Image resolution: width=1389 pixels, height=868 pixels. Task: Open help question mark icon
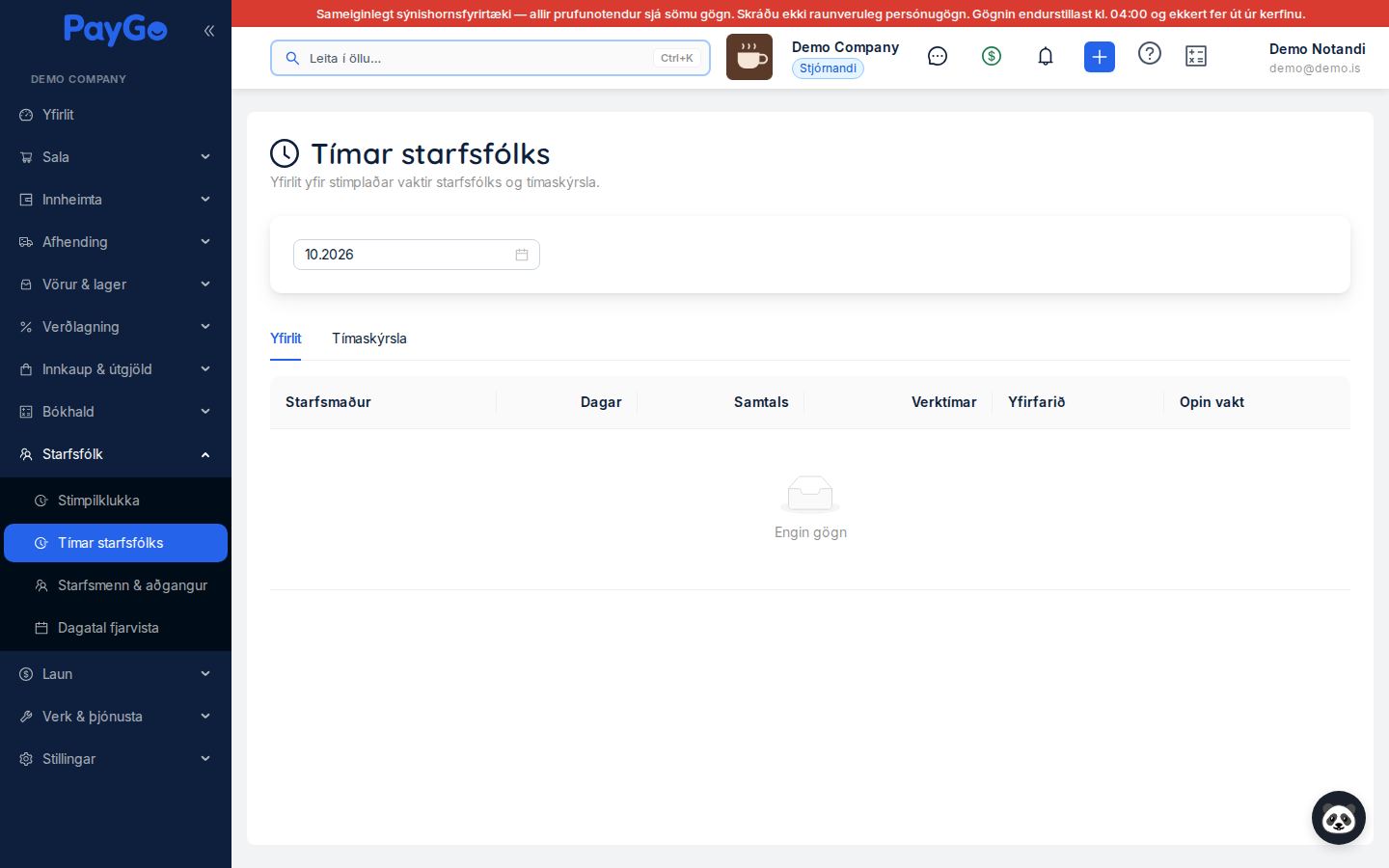click(x=1150, y=53)
